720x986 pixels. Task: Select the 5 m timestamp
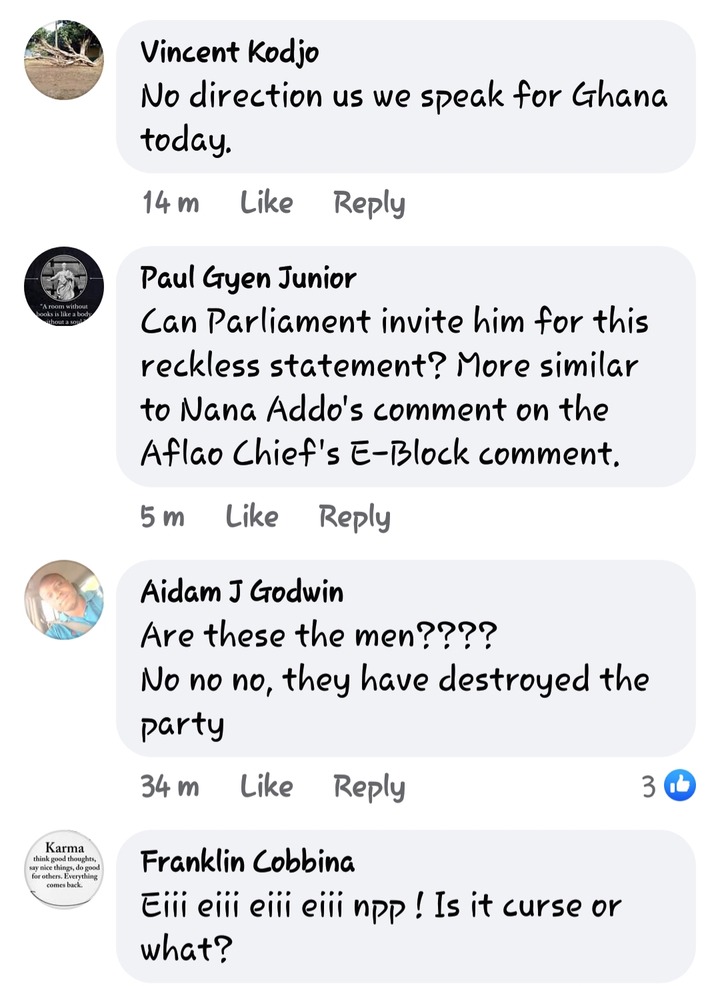pos(162,516)
